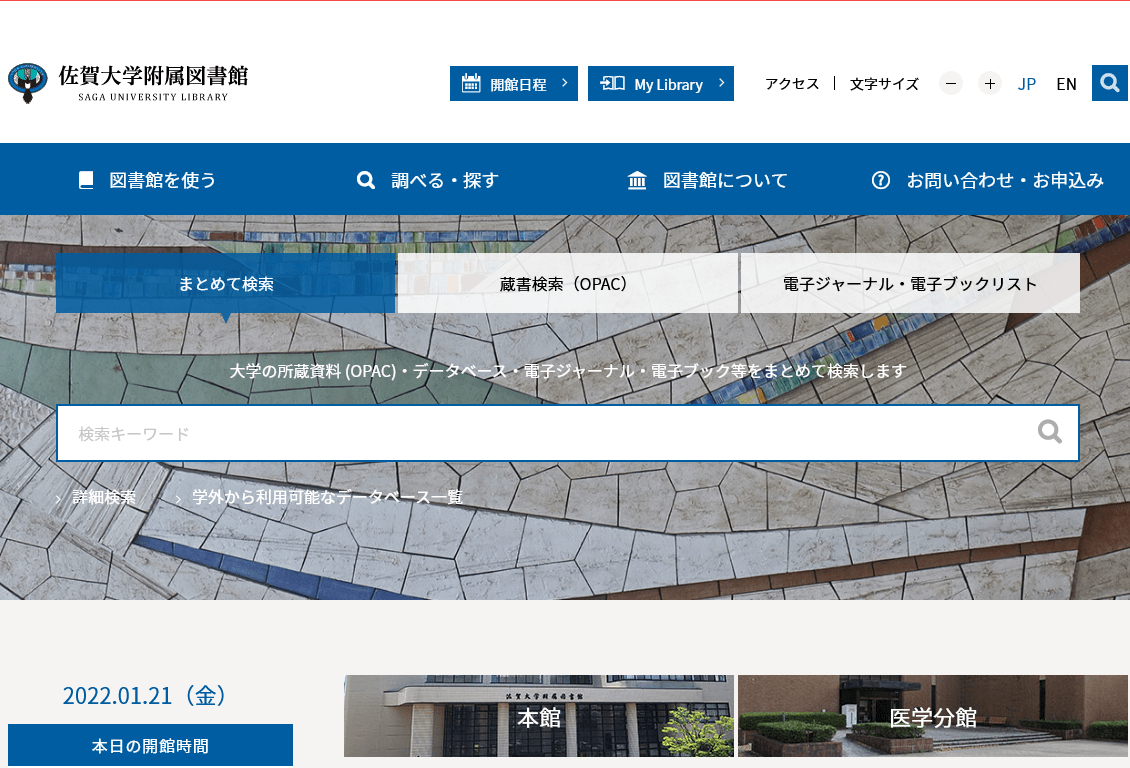The width and height of the screenshot is (1130, 768).
Task: Submit search via magnifier icon in keyword box
Action: coord(1049,432)
